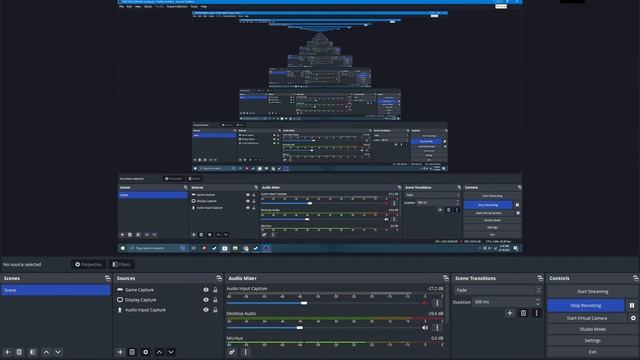This screenshot has width=640, height=360.
Task: Adjust Audio Input Capture volume slider
Action: pyautogui.click(x=304, y=303)
